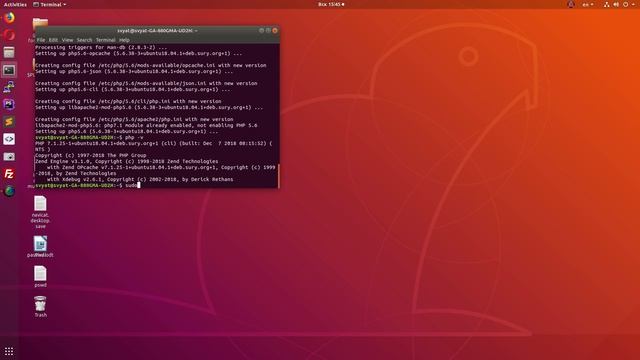Viewport: 640px width, 360px height.
Task: Open the PhpStorm icon in the dock
Action: pos(9,104)
